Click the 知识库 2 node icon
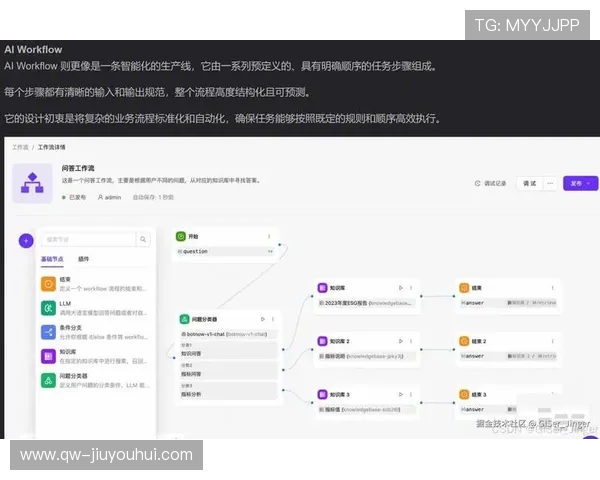 (x=323, y=341)
